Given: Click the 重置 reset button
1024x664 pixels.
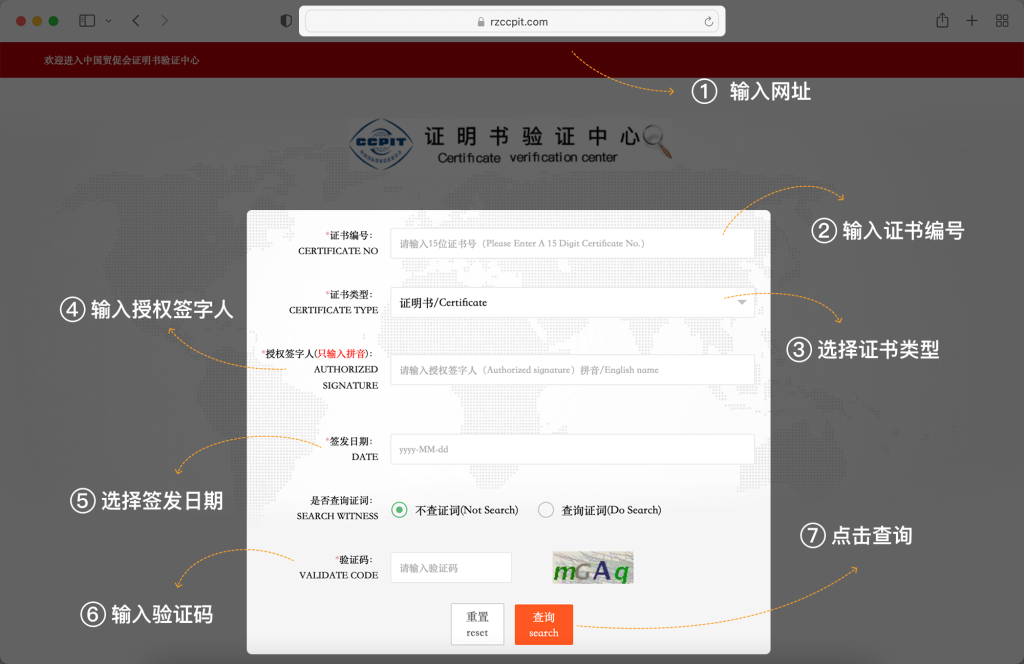Looking at the screenshot, I should (477, 624).
